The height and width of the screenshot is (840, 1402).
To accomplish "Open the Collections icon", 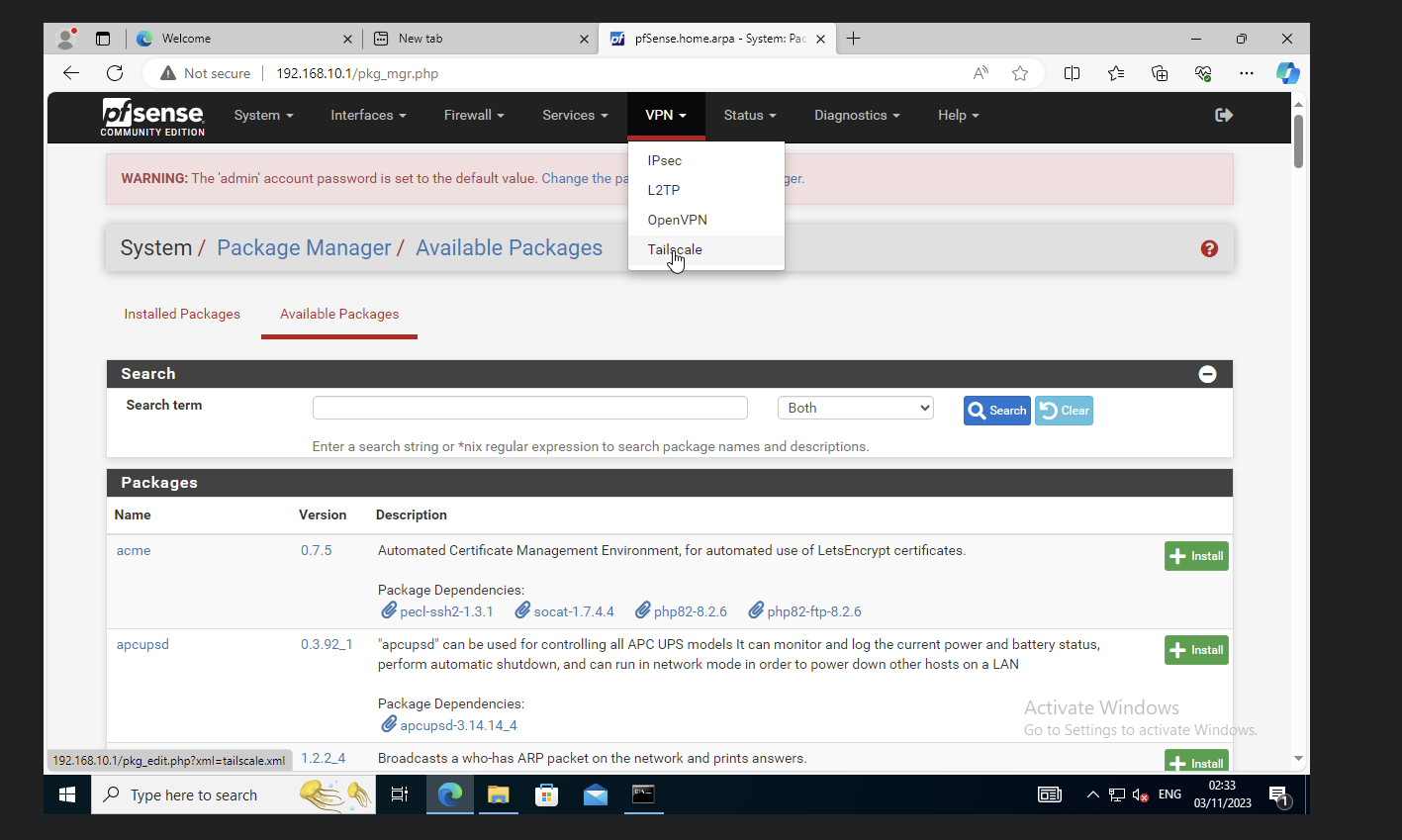I will 1160,73.
